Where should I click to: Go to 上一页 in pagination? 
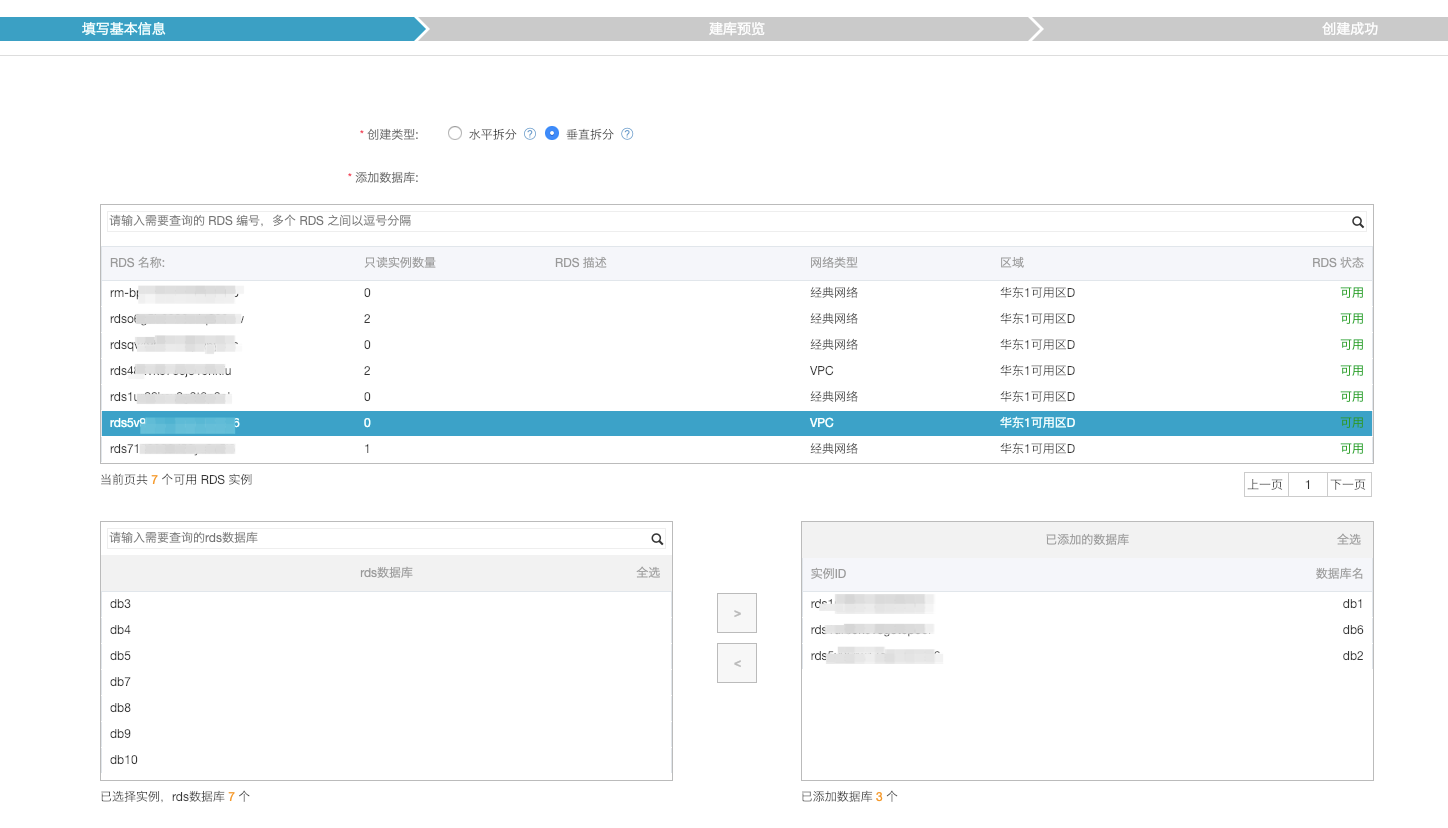(1265, 485)
